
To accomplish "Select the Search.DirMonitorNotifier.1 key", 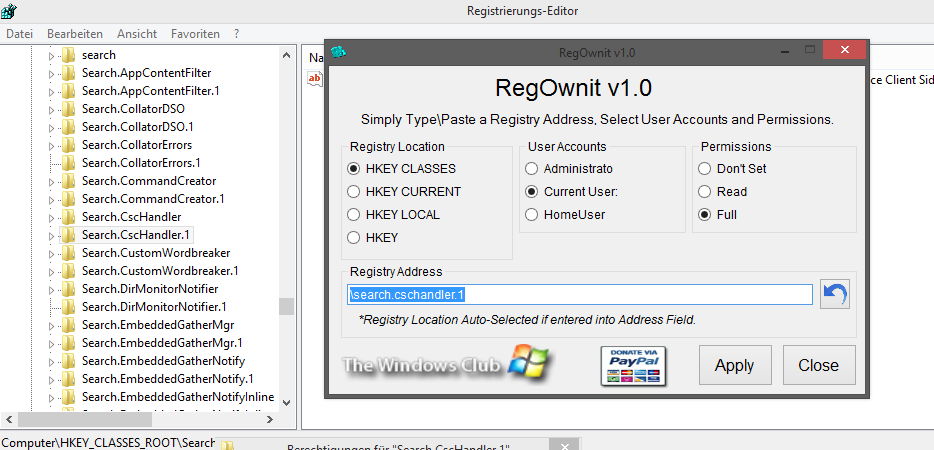I will [x=154, y=307].
